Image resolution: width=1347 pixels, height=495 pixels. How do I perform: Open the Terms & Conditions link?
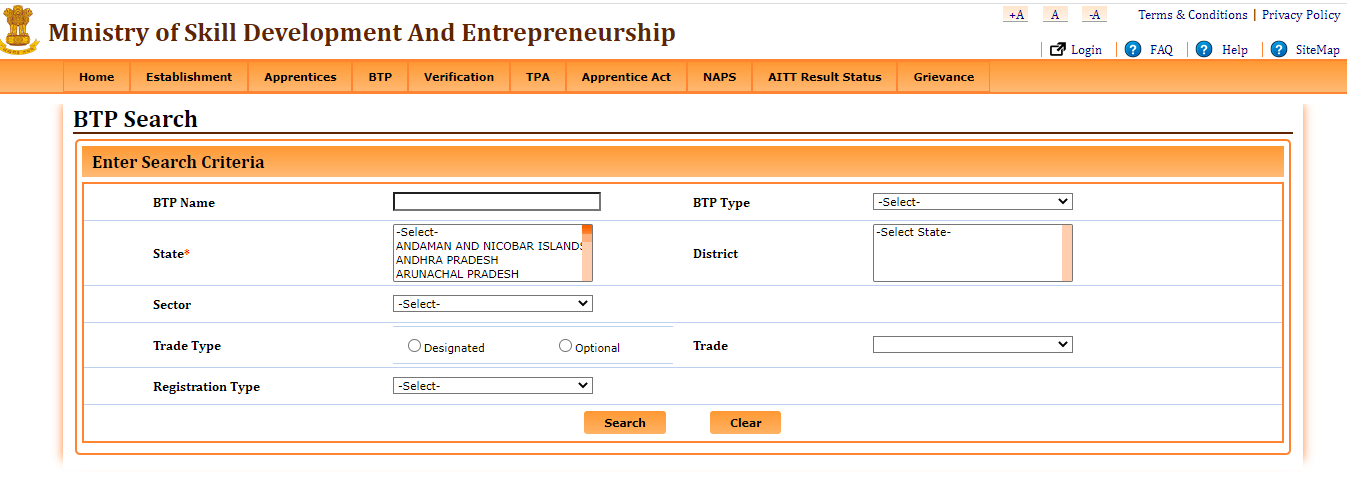coord(1193,15)
